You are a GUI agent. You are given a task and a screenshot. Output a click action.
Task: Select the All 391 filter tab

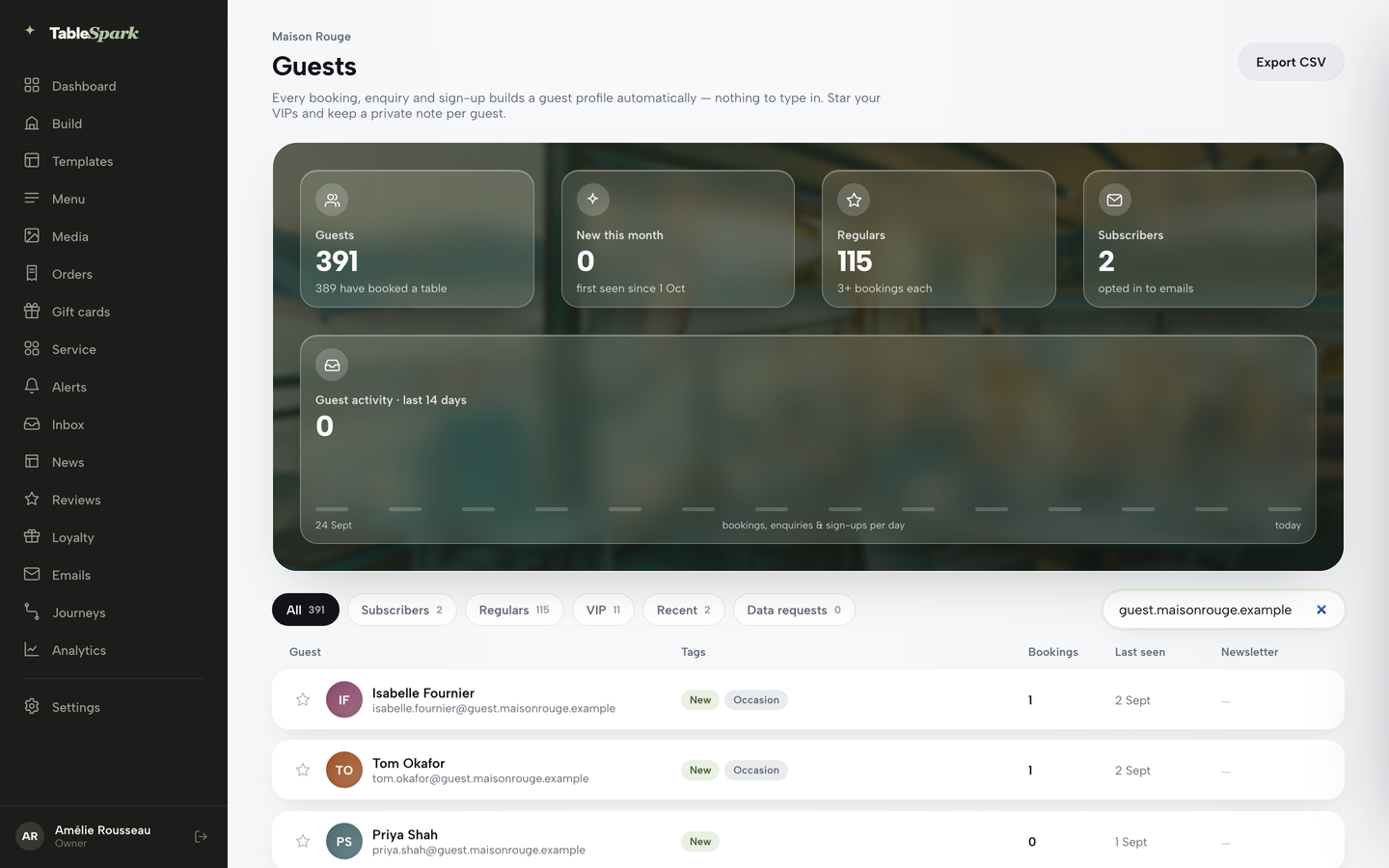point(306,610)
